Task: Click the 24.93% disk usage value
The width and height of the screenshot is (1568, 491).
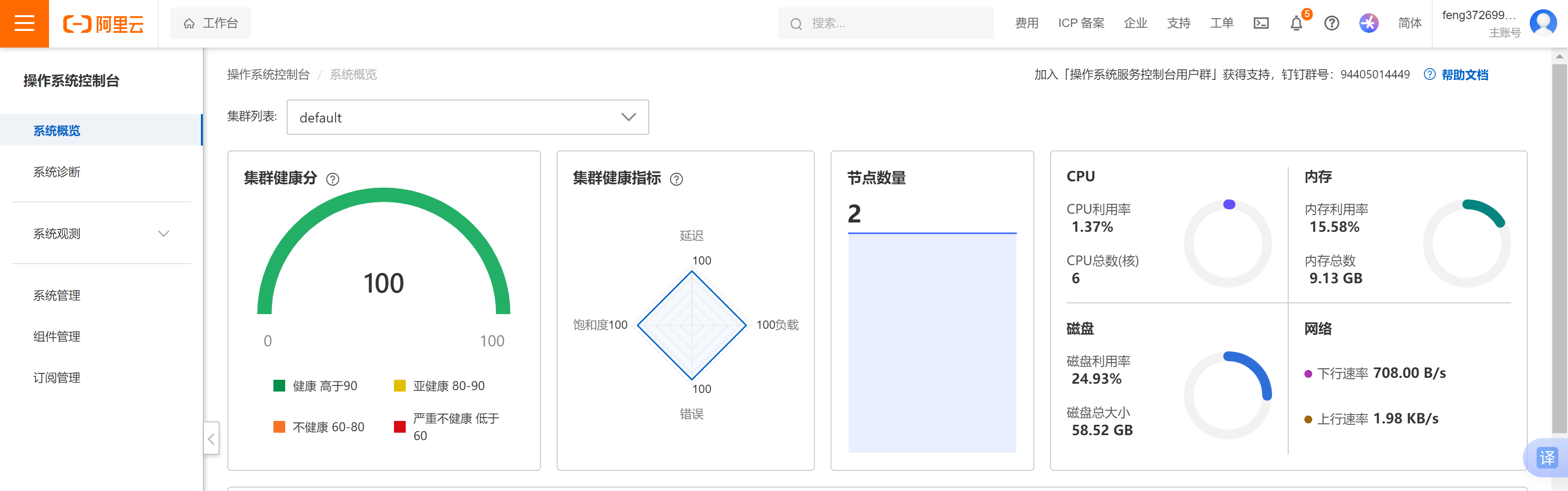Action: click(1096, 378)
